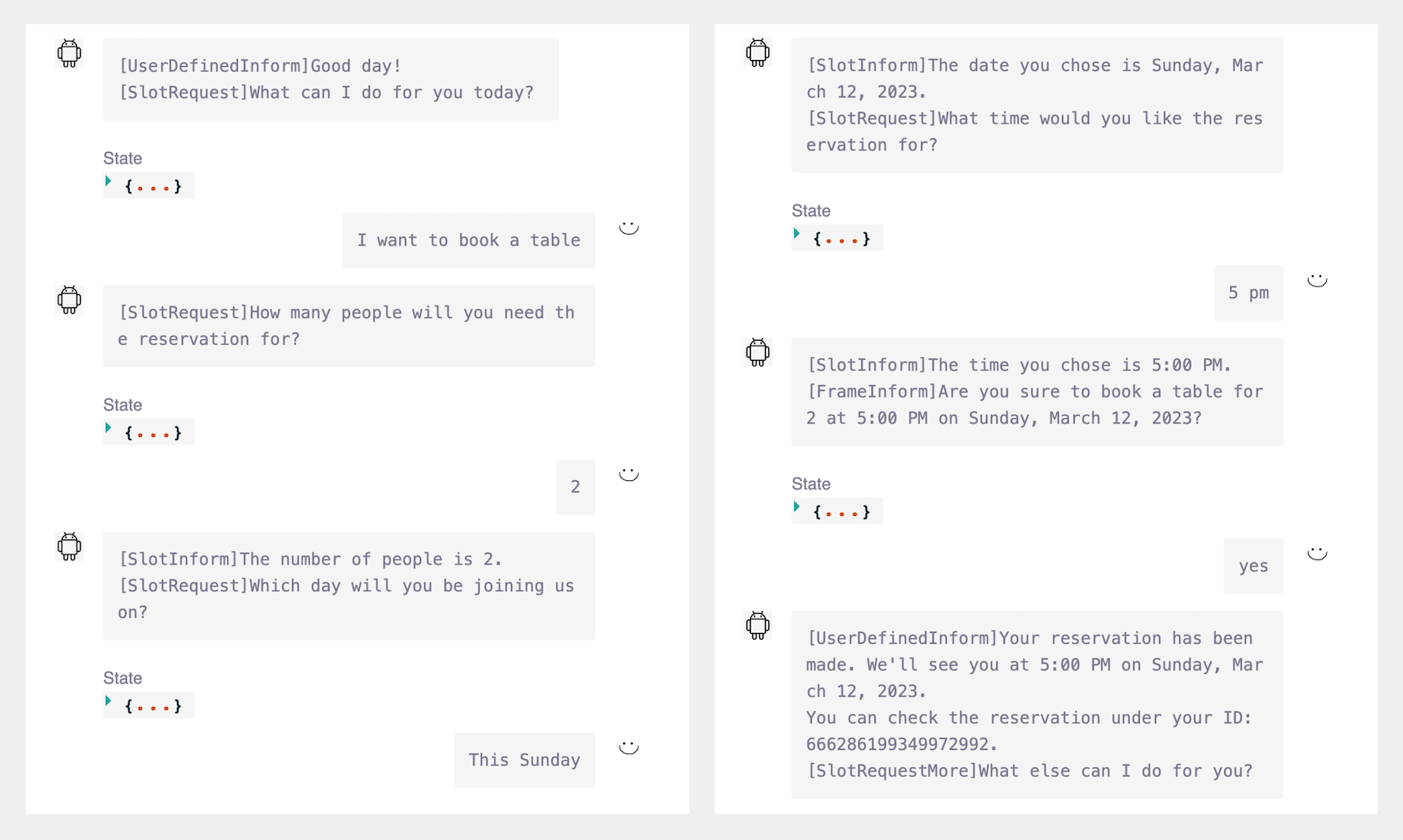Select the robot avatar beside the time confirmation message
Viewport: 1403px width, 840px height.
(x=757, y=352)
